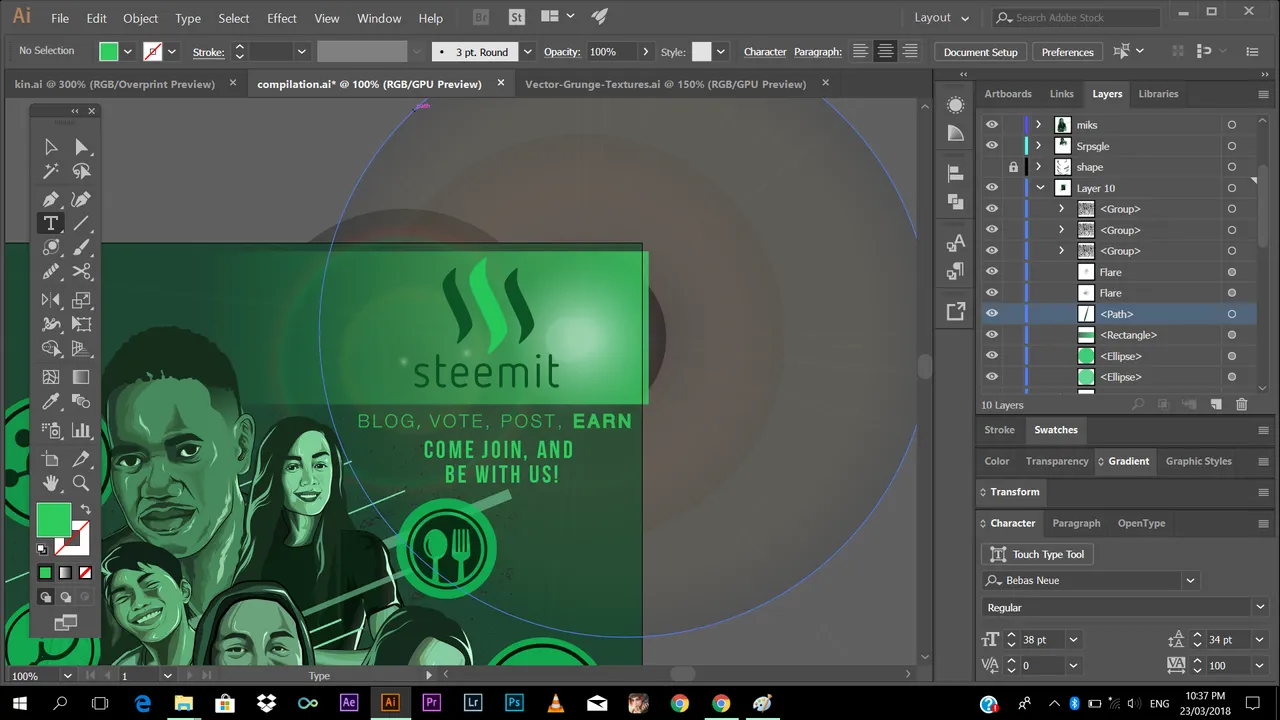This screenshot has height=720, width=1280.
Task: Choose the Lasso tool
Action: 81,172
